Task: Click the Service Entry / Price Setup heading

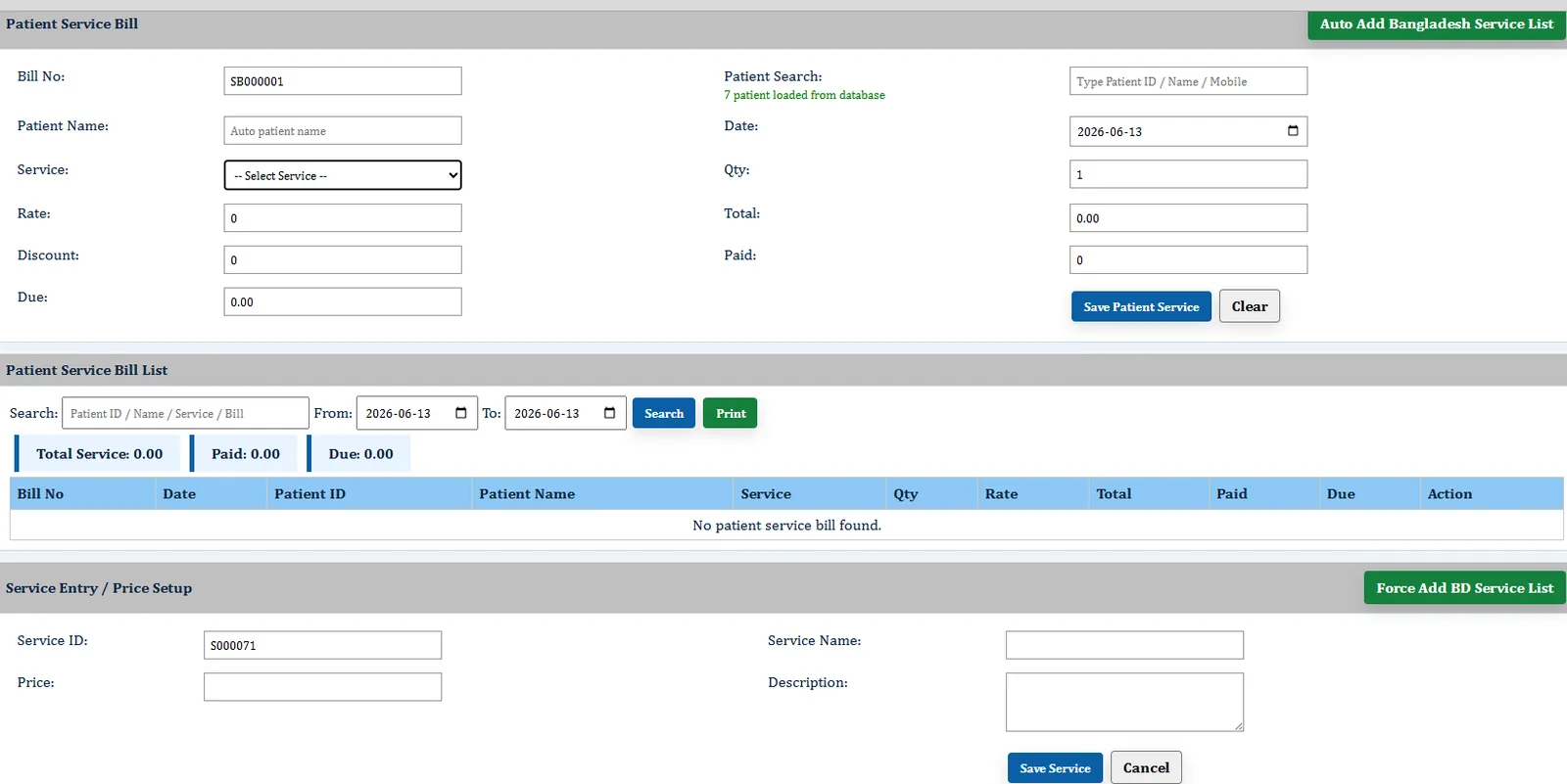Action: 99,588
